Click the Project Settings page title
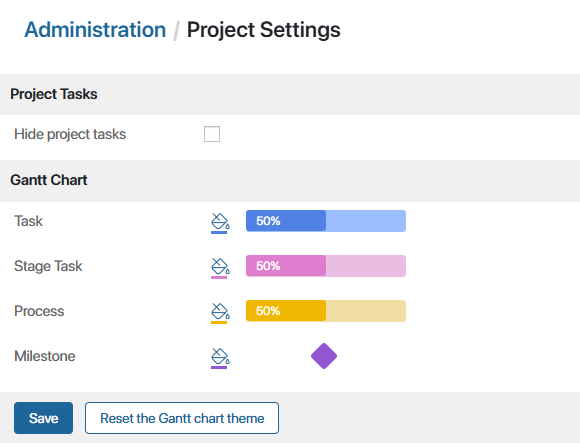This screenshot has width=580, height=443. click(x=263, y=30)
